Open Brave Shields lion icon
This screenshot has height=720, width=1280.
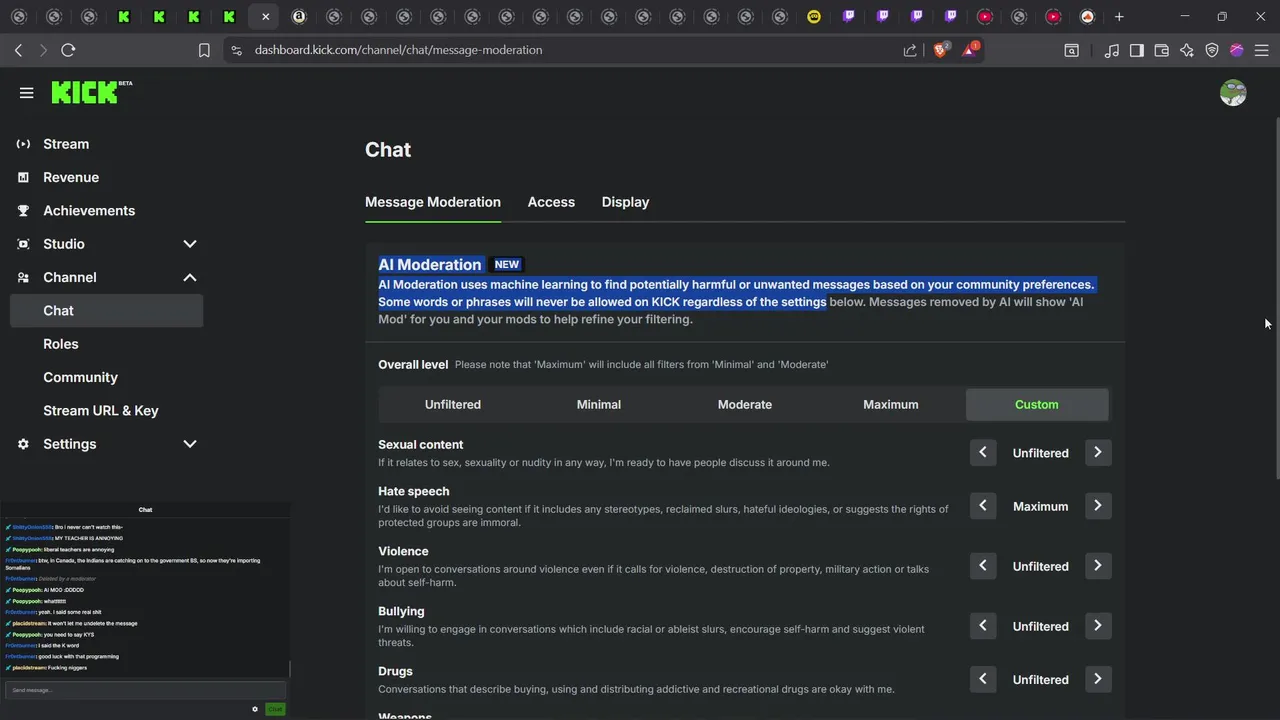pyautogui.click(x=941, y=50)
